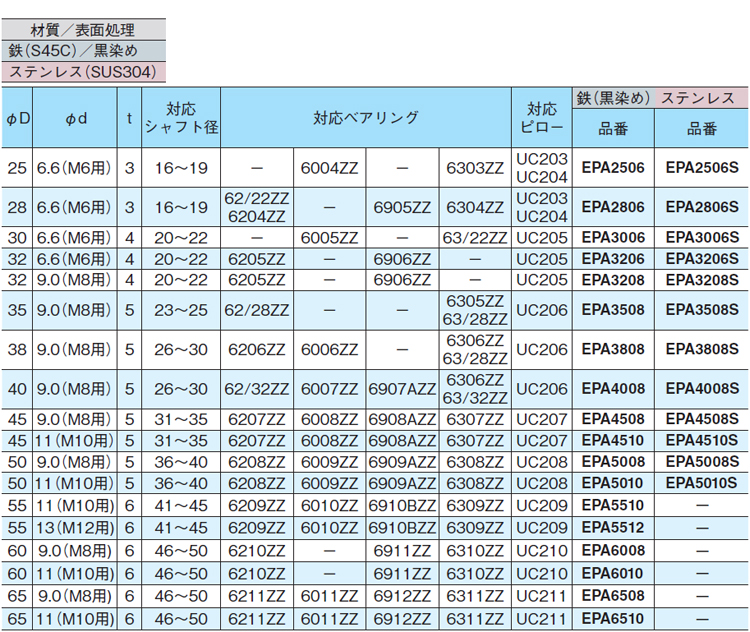Open part number EPA4510
This screenshot has height=632, width=750.
pyautogui.click(x=612, y=440)
